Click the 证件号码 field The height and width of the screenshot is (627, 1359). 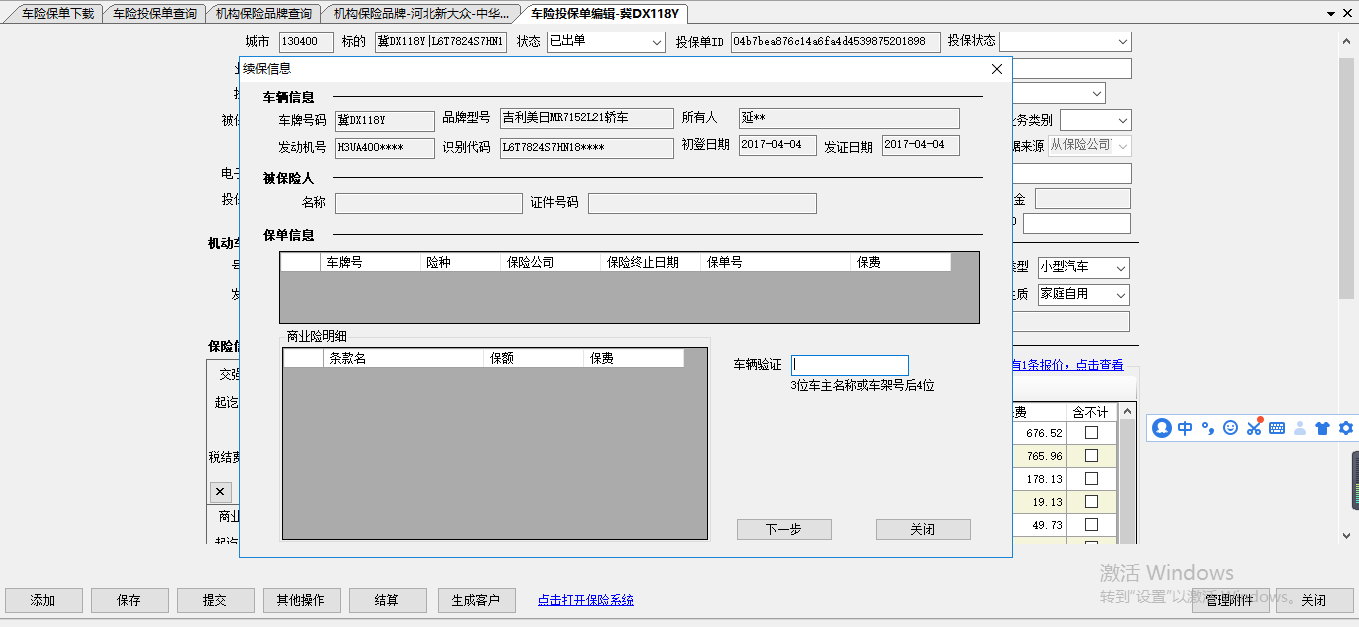(702, 204)
